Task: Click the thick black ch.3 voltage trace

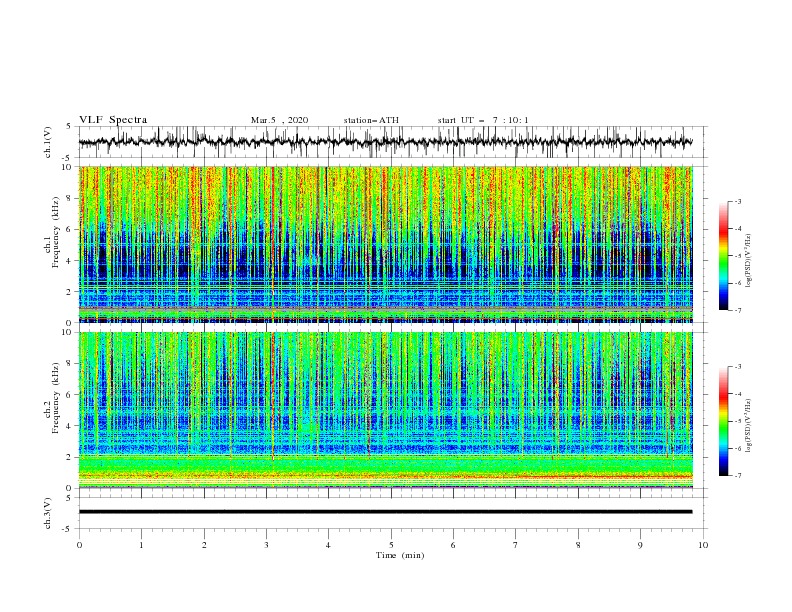Action: [x=385, y=512]
